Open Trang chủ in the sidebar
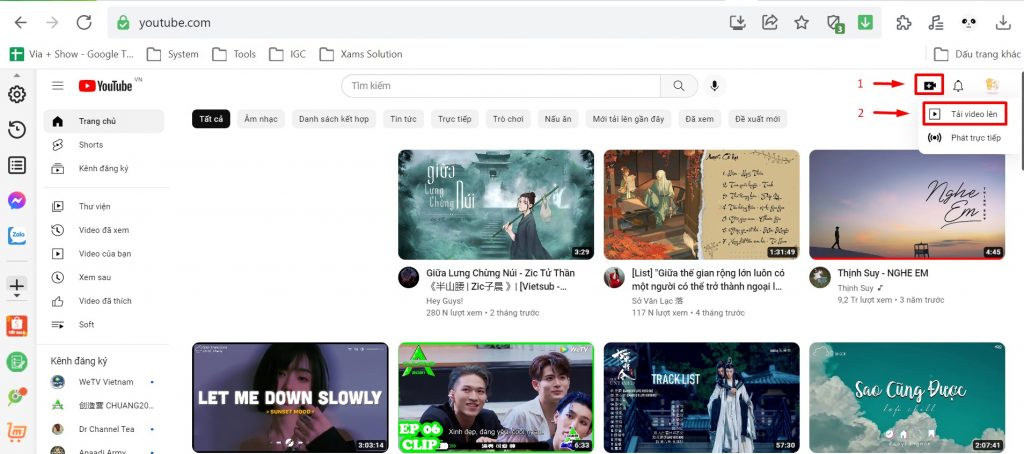This screenshot has width=1024, height=454. point(104,121)
